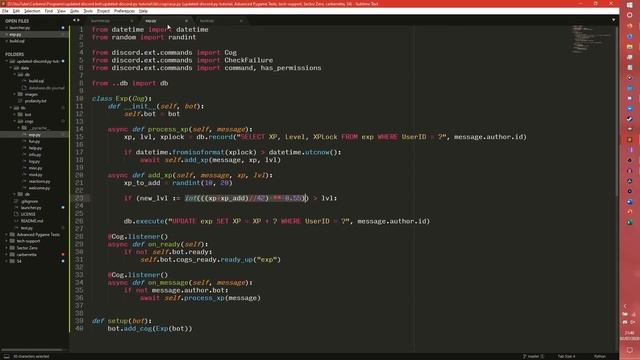640x360 pixels.
Task: Show hidden system tray icons chevron
Action: pos(624,306)
